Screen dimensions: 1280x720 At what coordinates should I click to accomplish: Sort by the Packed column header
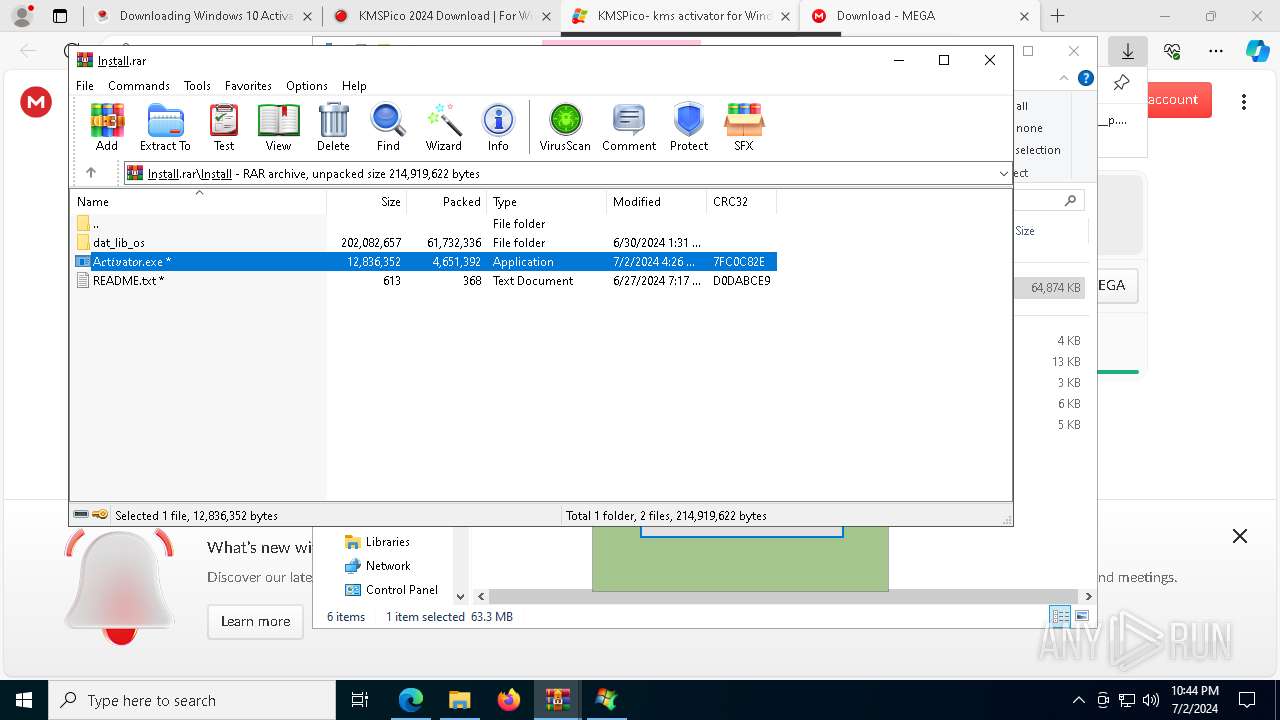point(447,201)
